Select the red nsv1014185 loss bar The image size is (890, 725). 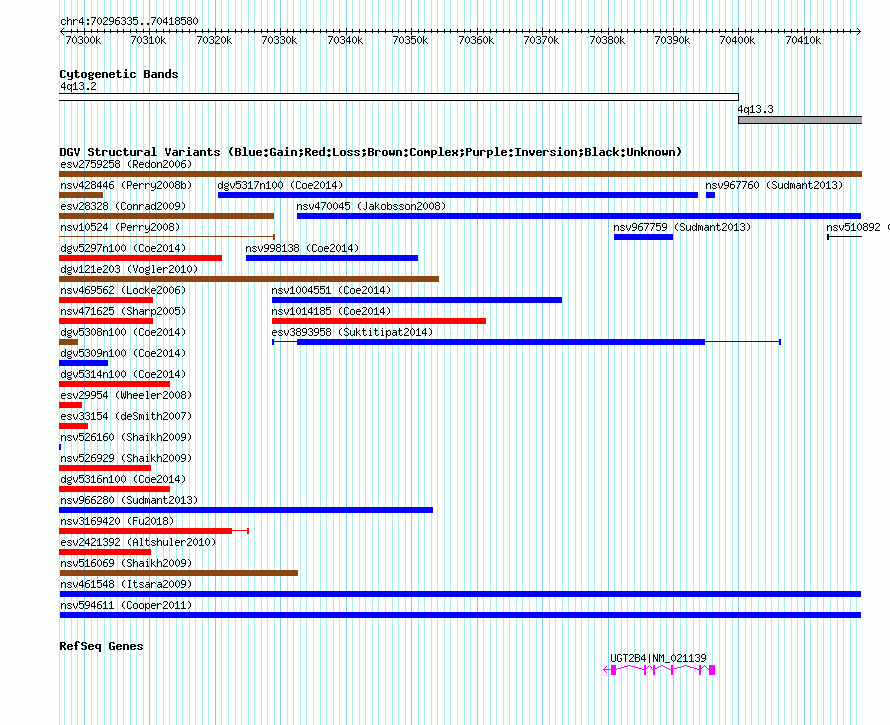click(379, 321)
